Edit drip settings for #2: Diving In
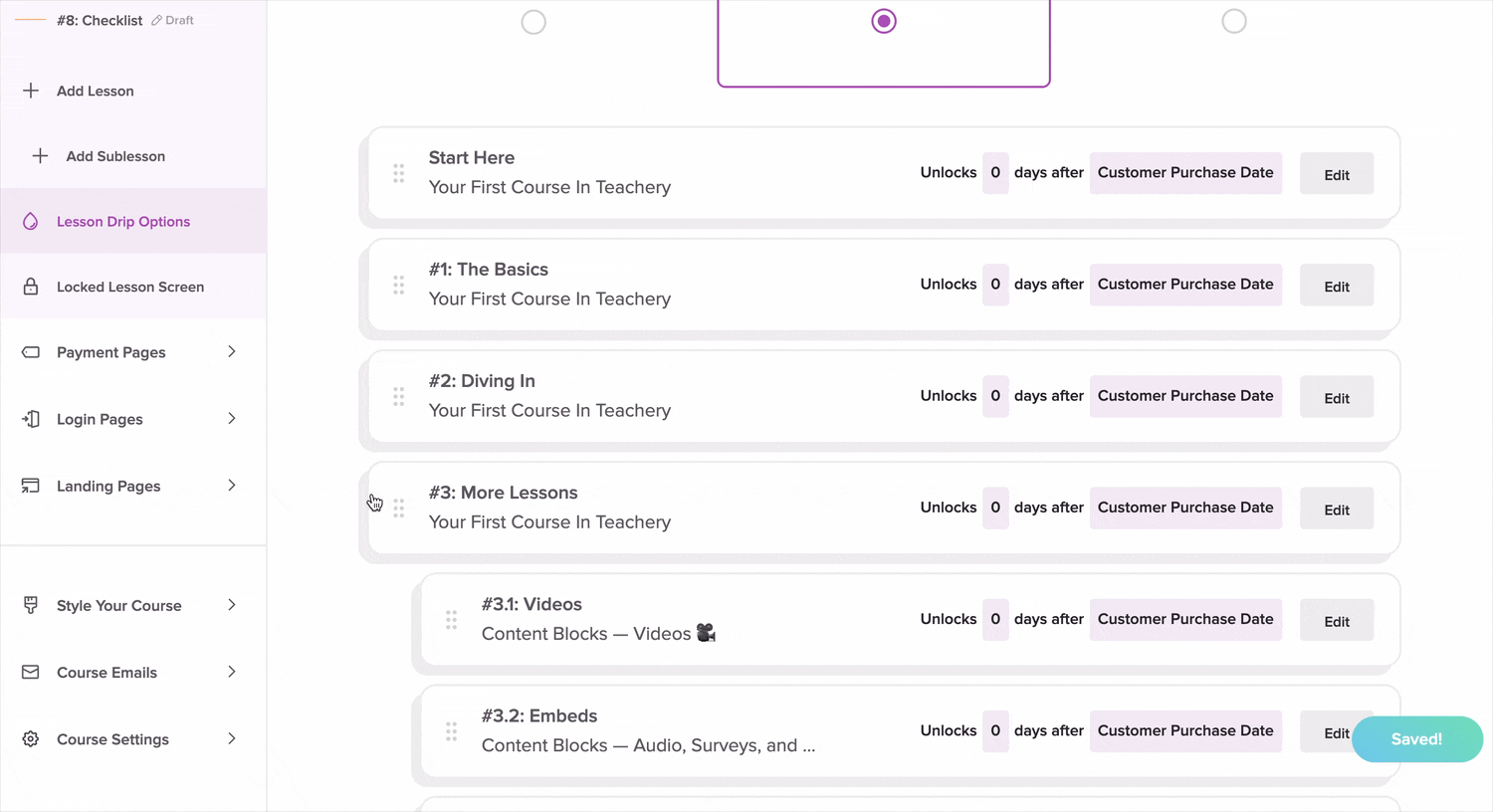This screenshot has height=812, width=1493. [x=1337, y=398]
